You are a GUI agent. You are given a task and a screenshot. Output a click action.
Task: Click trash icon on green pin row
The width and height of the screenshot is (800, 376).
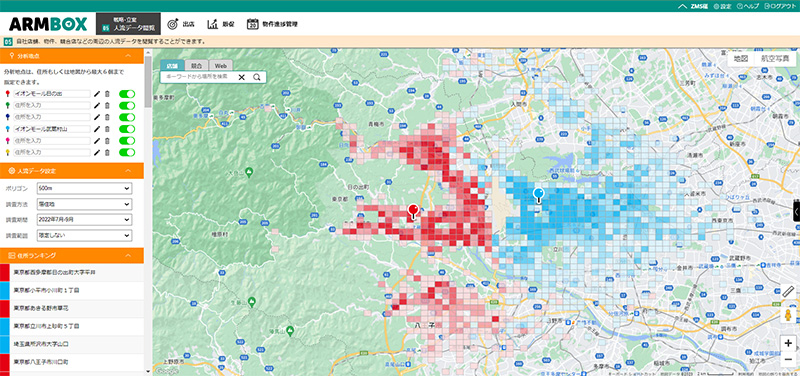pyautogui.click(x=107, y=106)
